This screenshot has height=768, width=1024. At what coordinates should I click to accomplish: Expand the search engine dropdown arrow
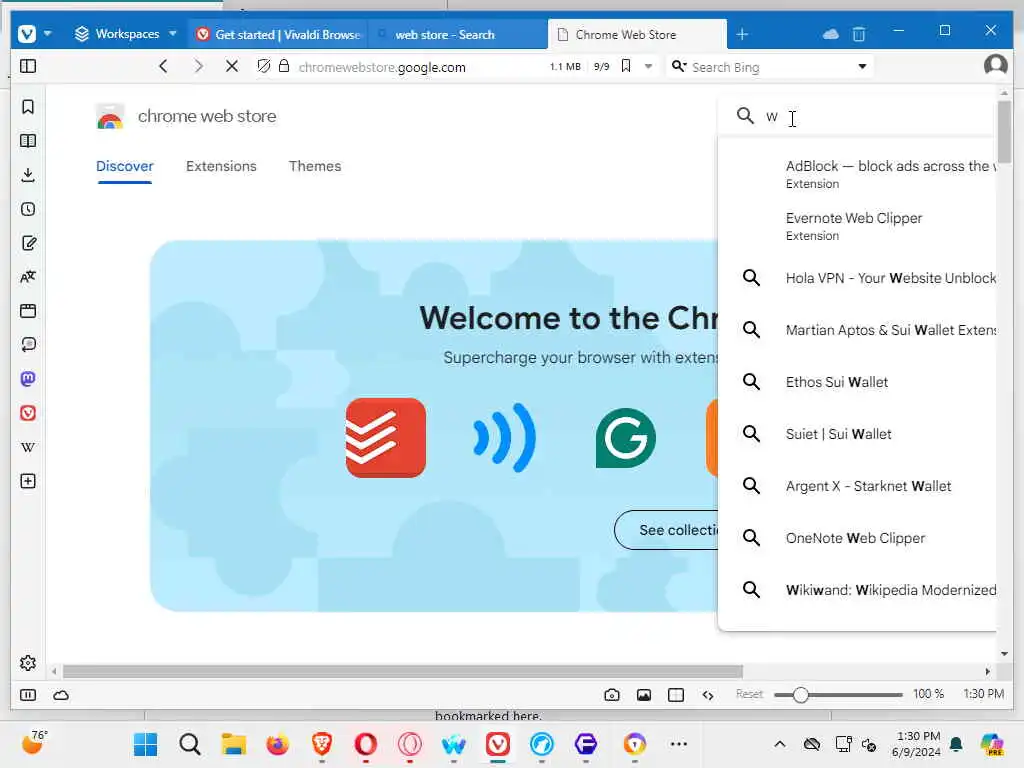click(x=862, y=66)
